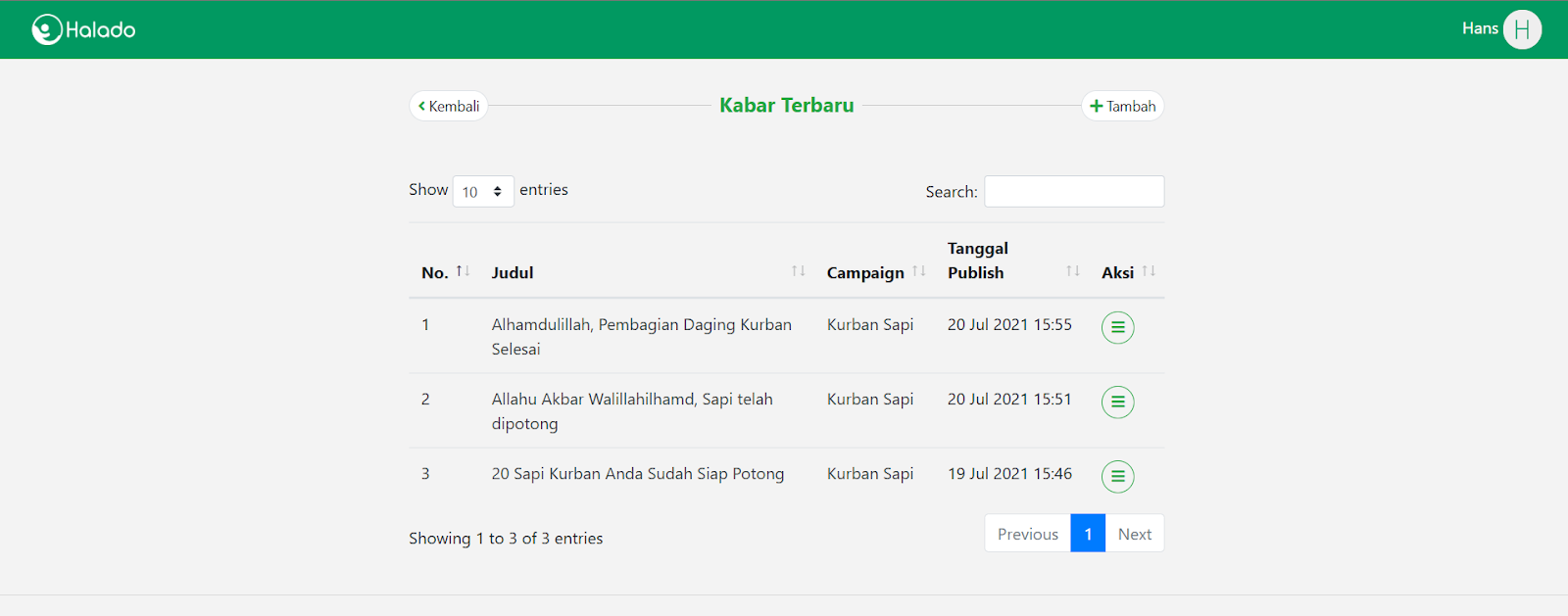The width and height of the screenshot is (1568, 616).
Task: Focus the Search input field
Action: point(1074,192)
